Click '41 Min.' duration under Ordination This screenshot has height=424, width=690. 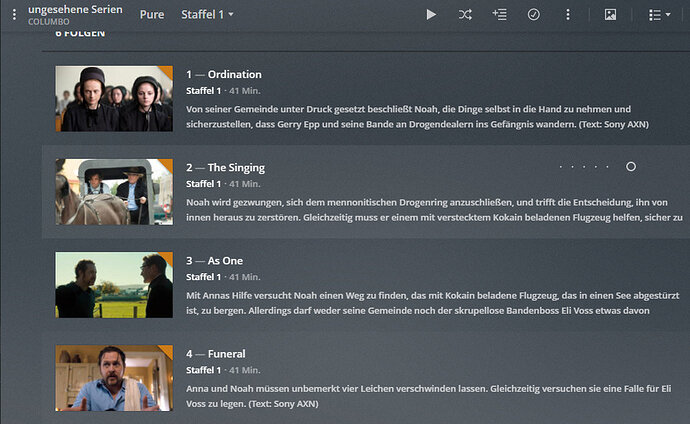point(245,91)
